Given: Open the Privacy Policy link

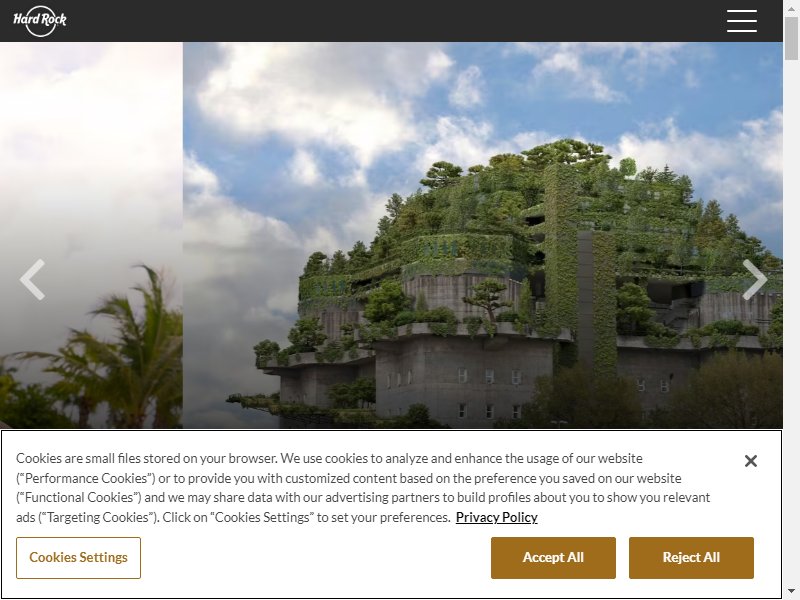Looking at the screenshot, I should click(496, 517).
